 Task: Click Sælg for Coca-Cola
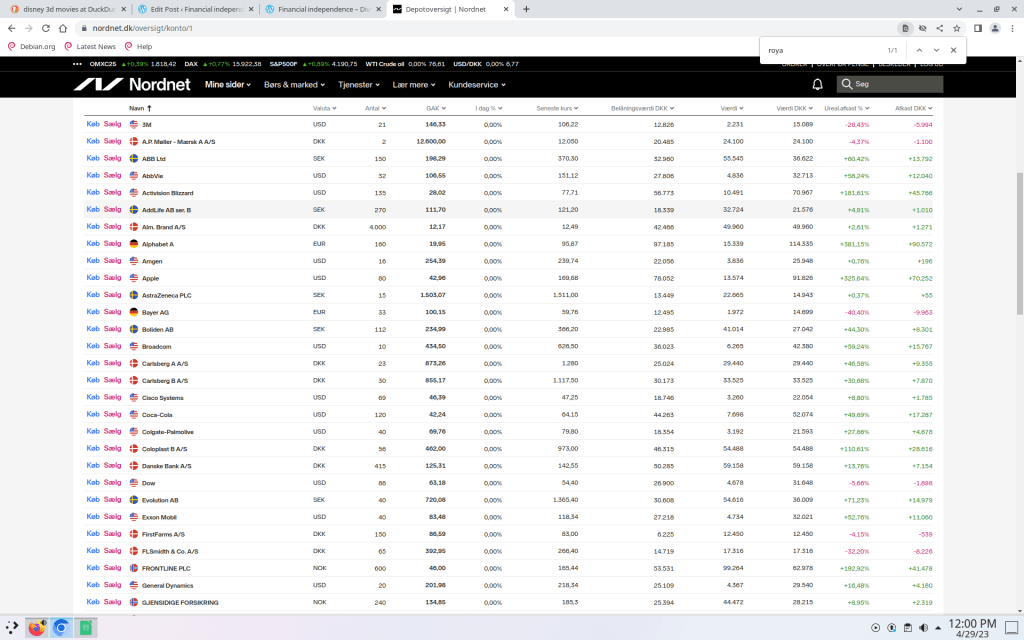pyautogui.click(x=112, y=414)
